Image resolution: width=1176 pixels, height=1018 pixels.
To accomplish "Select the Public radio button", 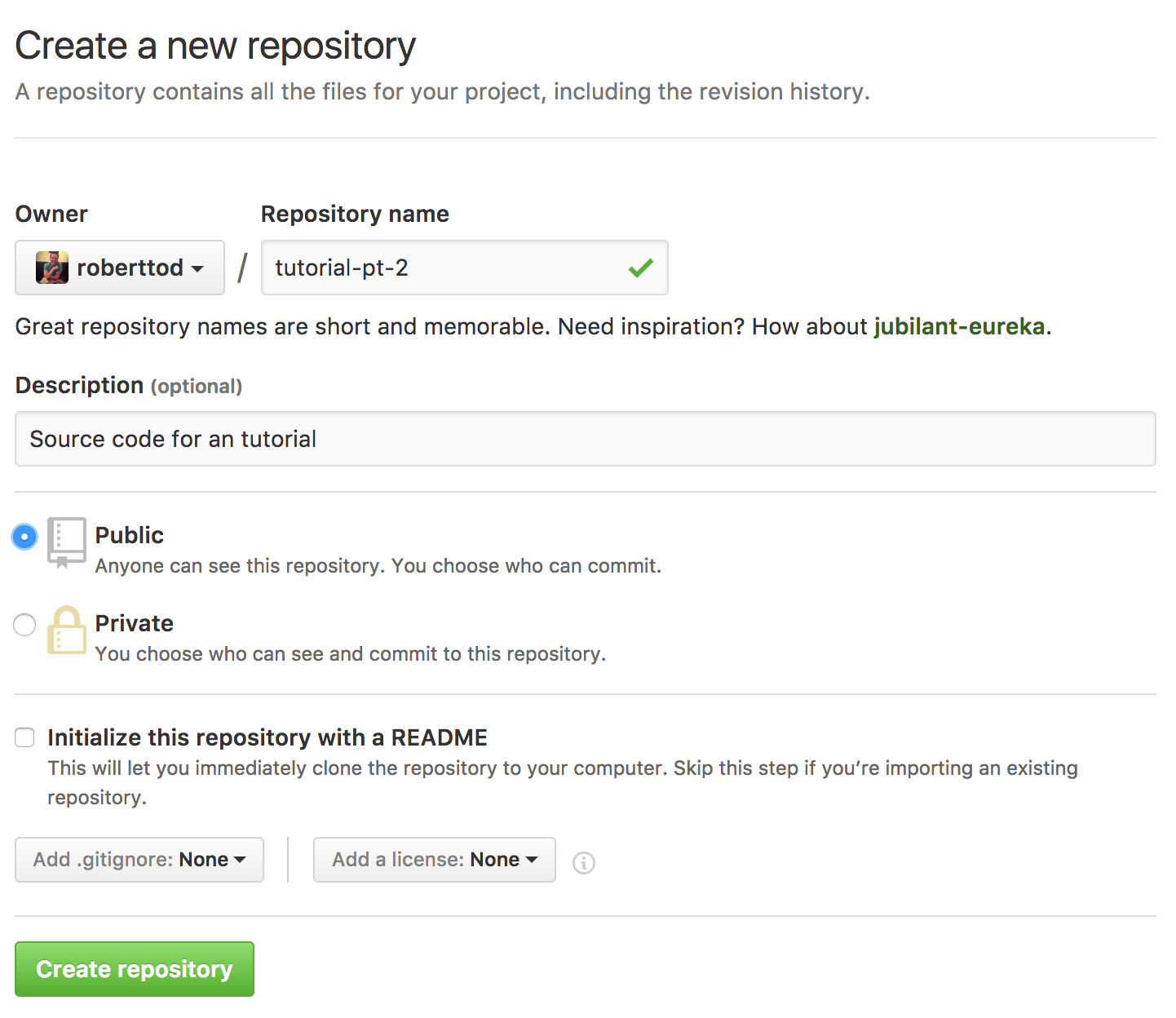I will (x=24, y=537).
